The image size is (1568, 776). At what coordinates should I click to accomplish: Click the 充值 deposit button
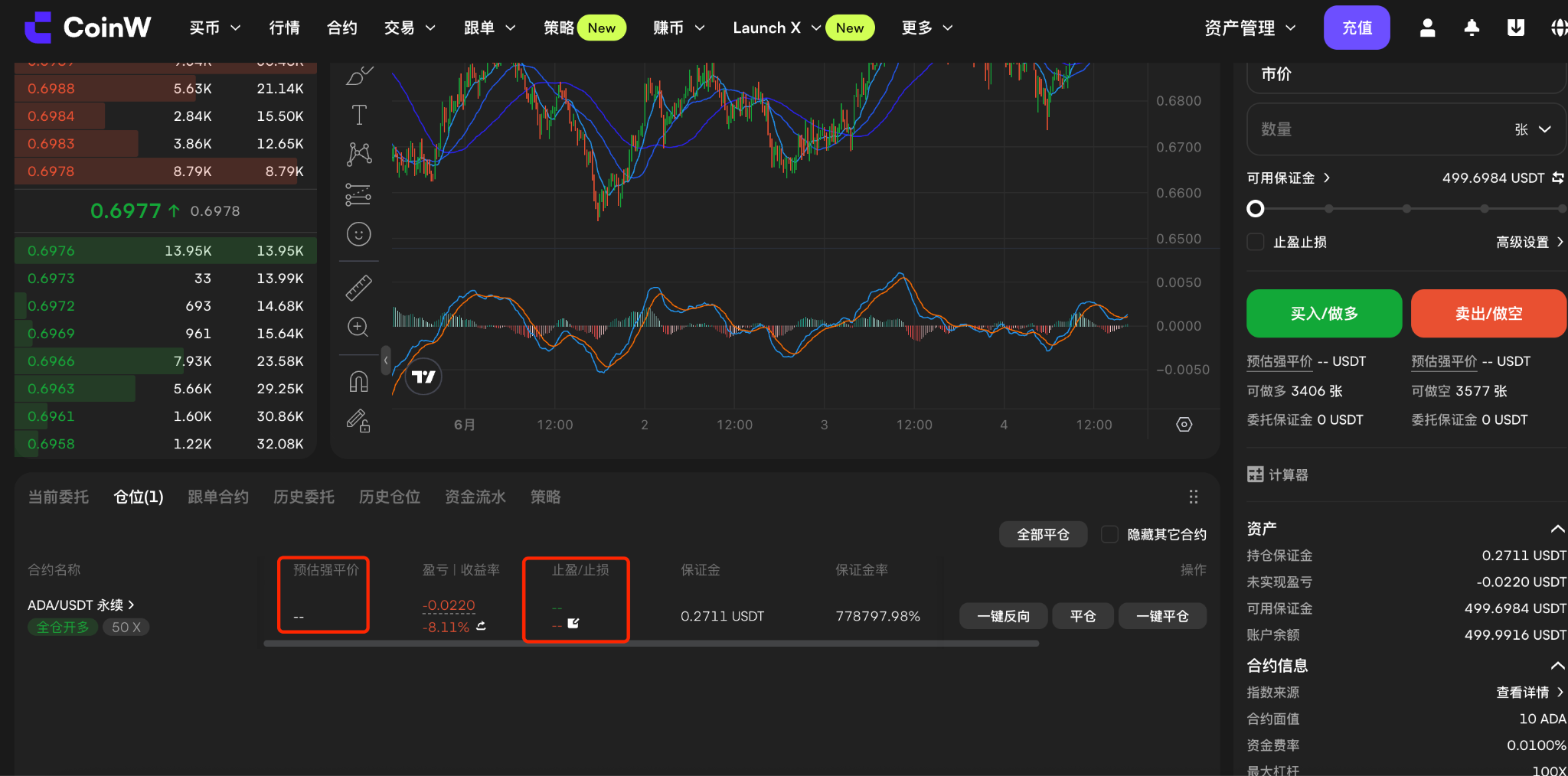click(1357, 28)
